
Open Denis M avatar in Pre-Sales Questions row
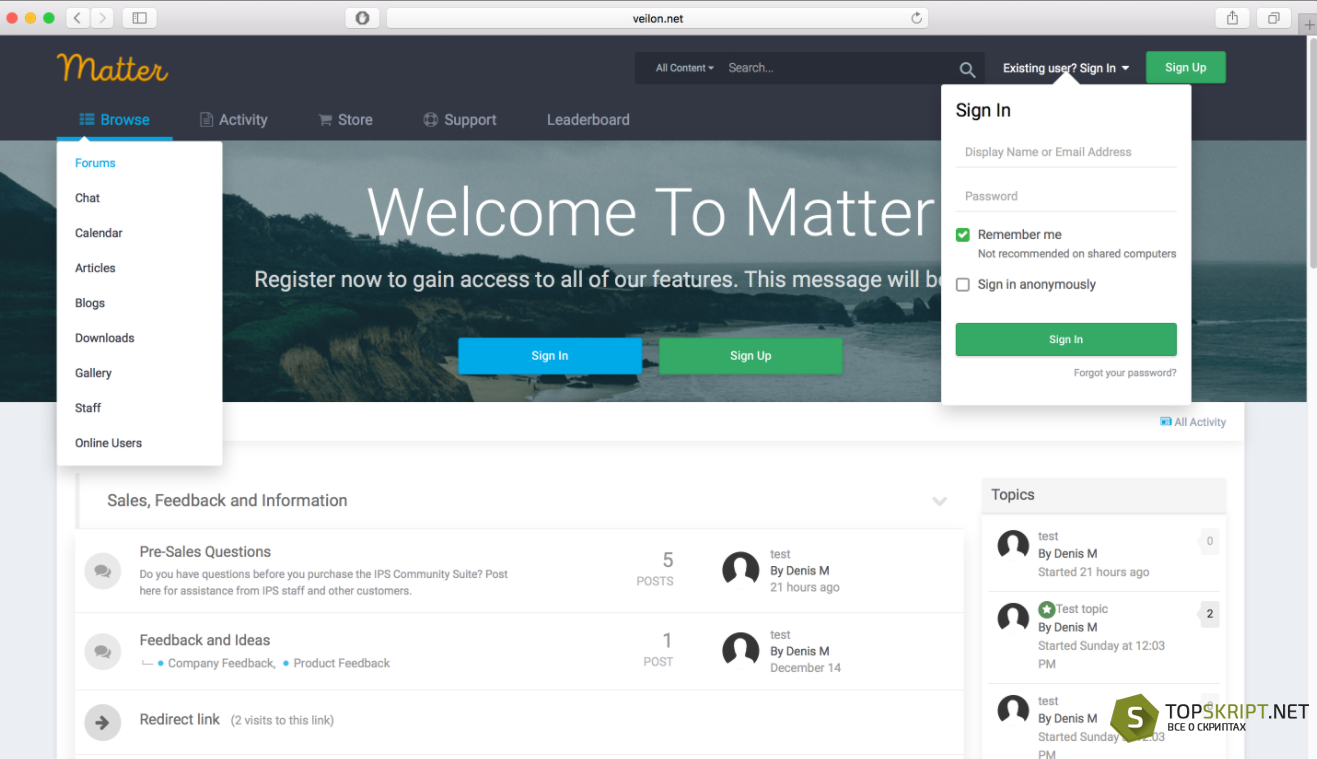[740, 570]
